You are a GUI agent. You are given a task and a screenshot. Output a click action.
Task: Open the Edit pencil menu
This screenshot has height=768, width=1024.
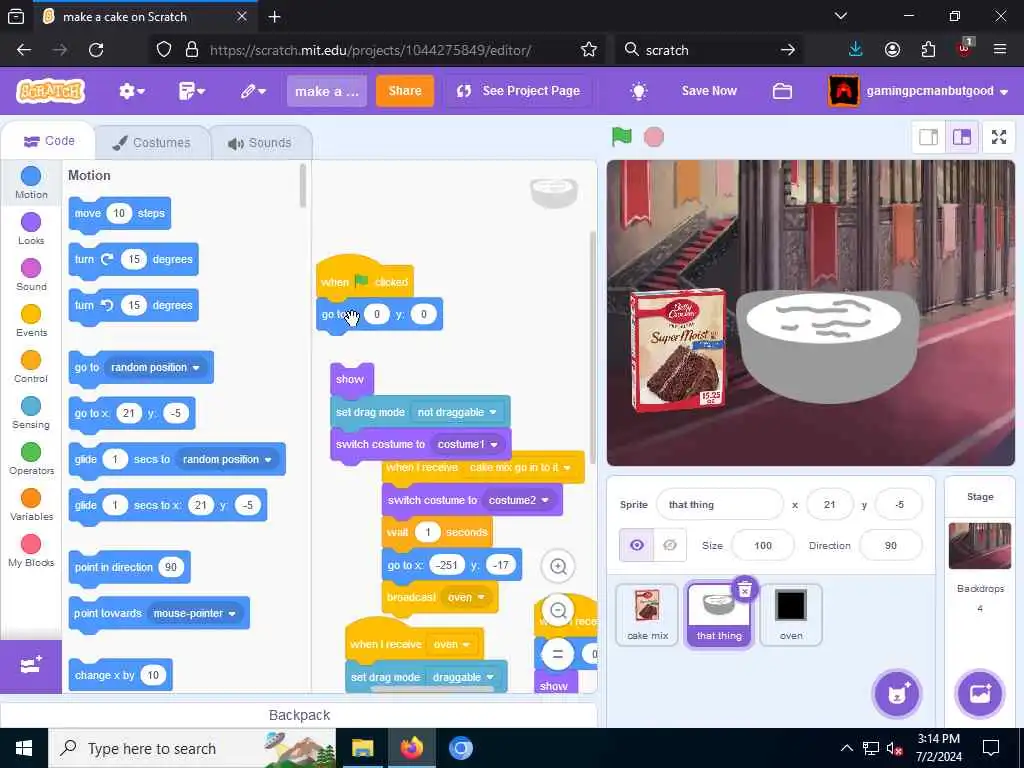coord(253,91)
